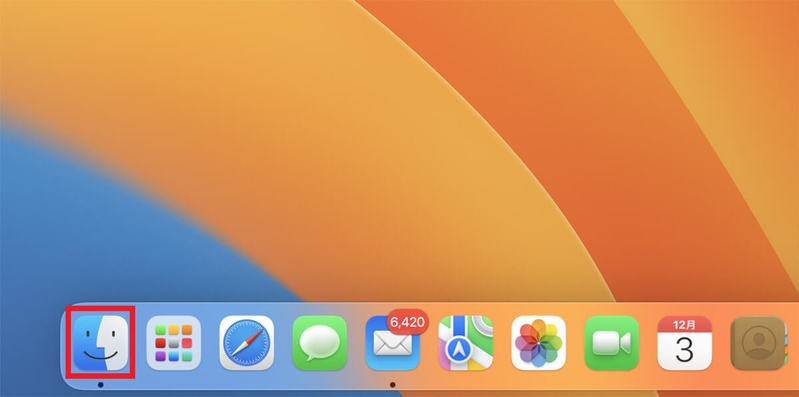Click the 6,420 unread mail badge
799x397 pixels.
(408, 322)
